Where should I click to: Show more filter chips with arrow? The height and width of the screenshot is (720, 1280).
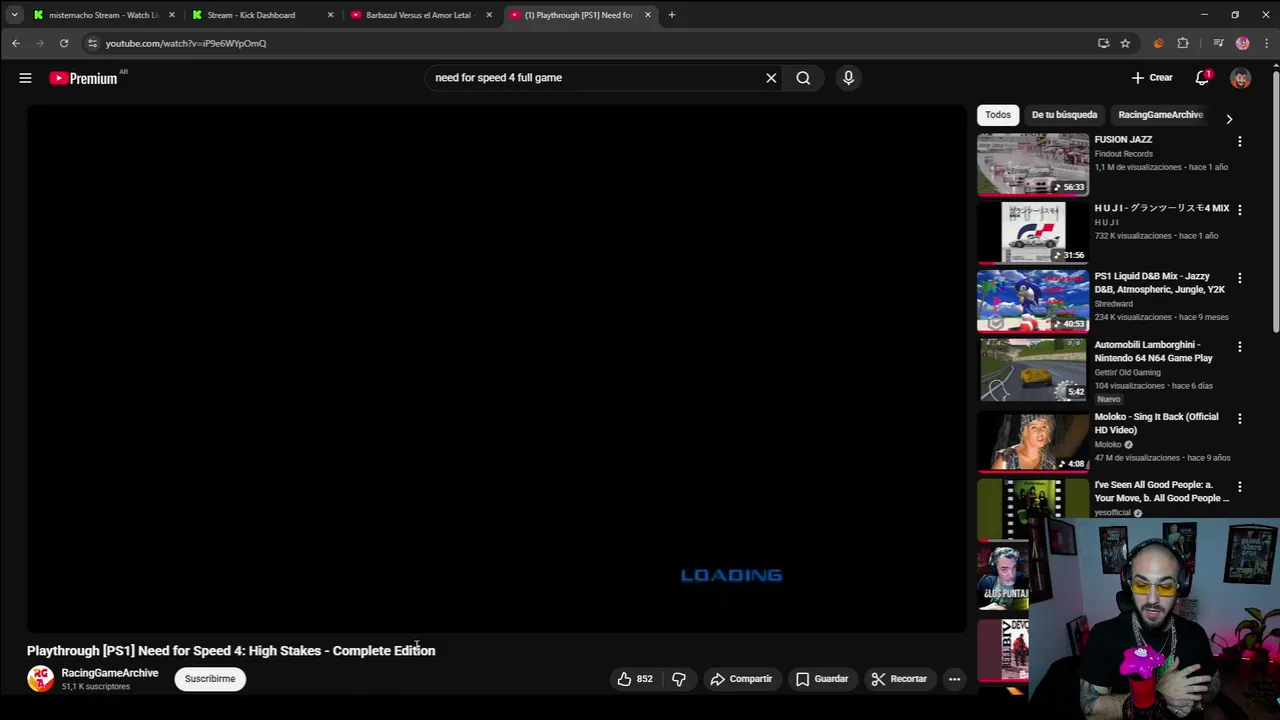[x=1229, y=119]
